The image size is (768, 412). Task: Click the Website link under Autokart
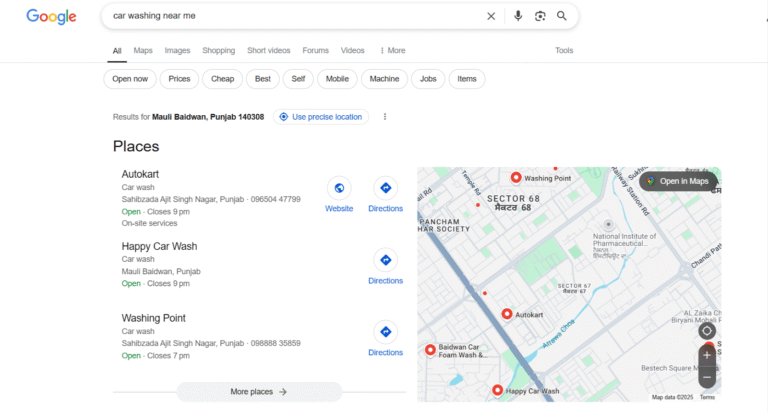pos(339,209)
